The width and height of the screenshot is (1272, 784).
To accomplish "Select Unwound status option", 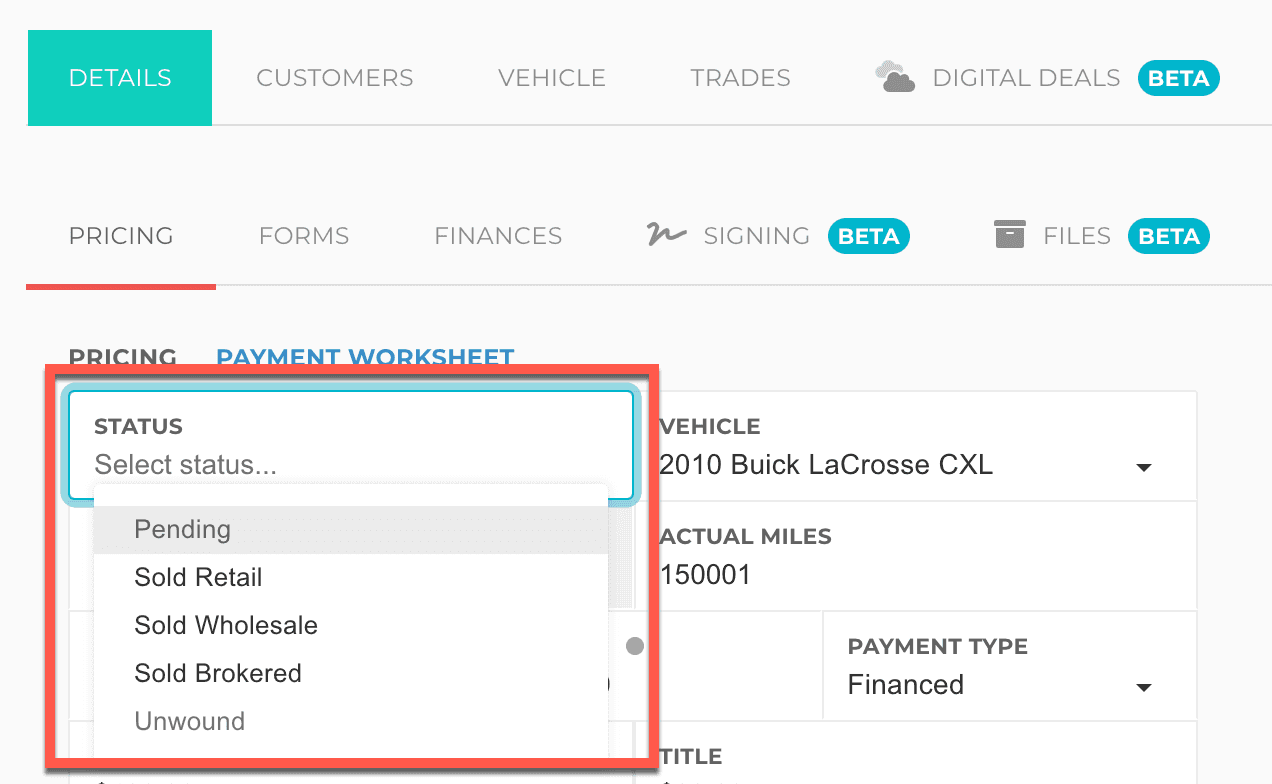I will pos(190,721).
